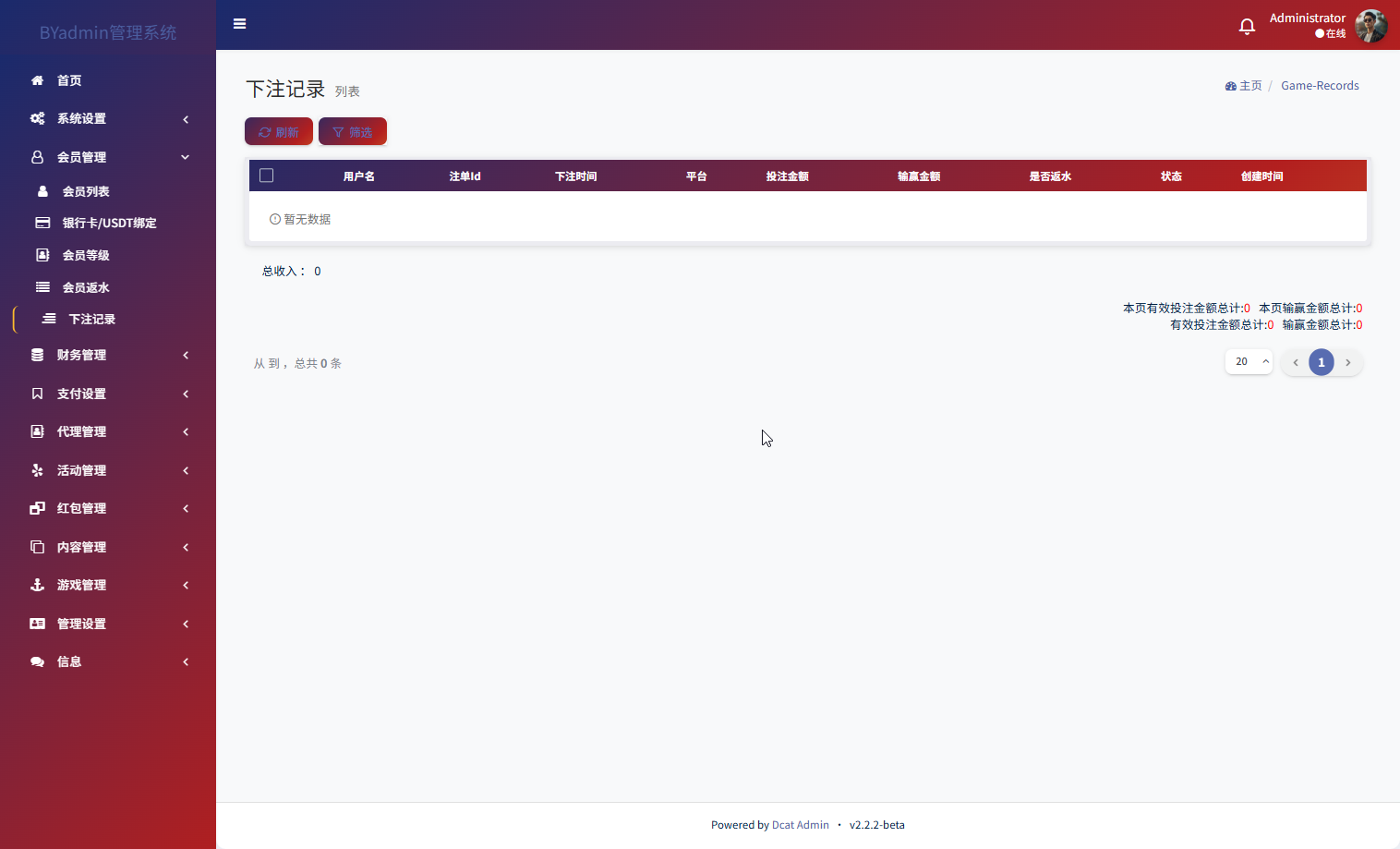1400x849 pixels.
Task: Click the user icon for 会员管理
Action: click(37, 157)
